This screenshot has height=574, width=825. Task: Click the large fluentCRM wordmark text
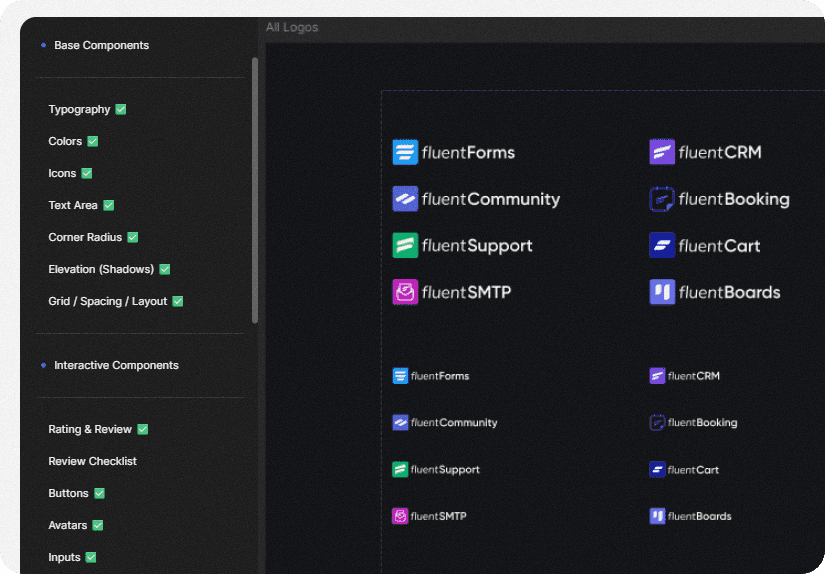[720, 153]
